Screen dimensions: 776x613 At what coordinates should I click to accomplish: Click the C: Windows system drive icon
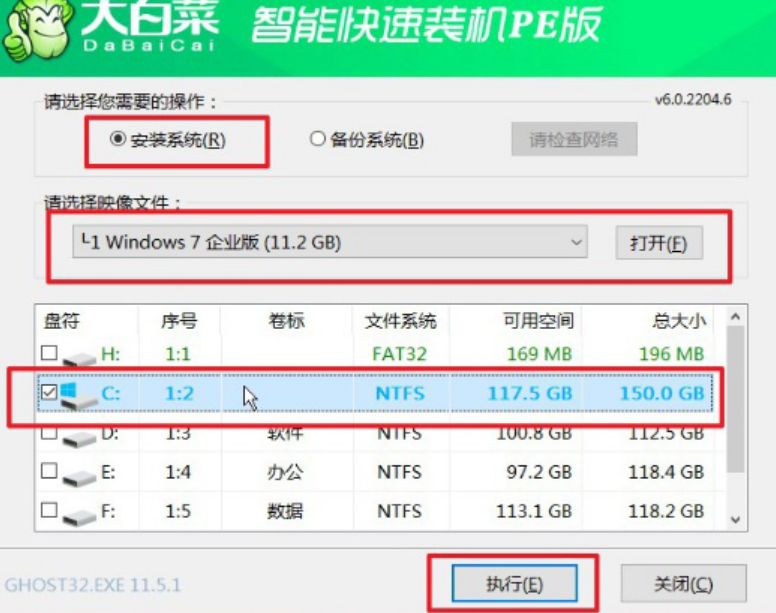coord(78,396)
